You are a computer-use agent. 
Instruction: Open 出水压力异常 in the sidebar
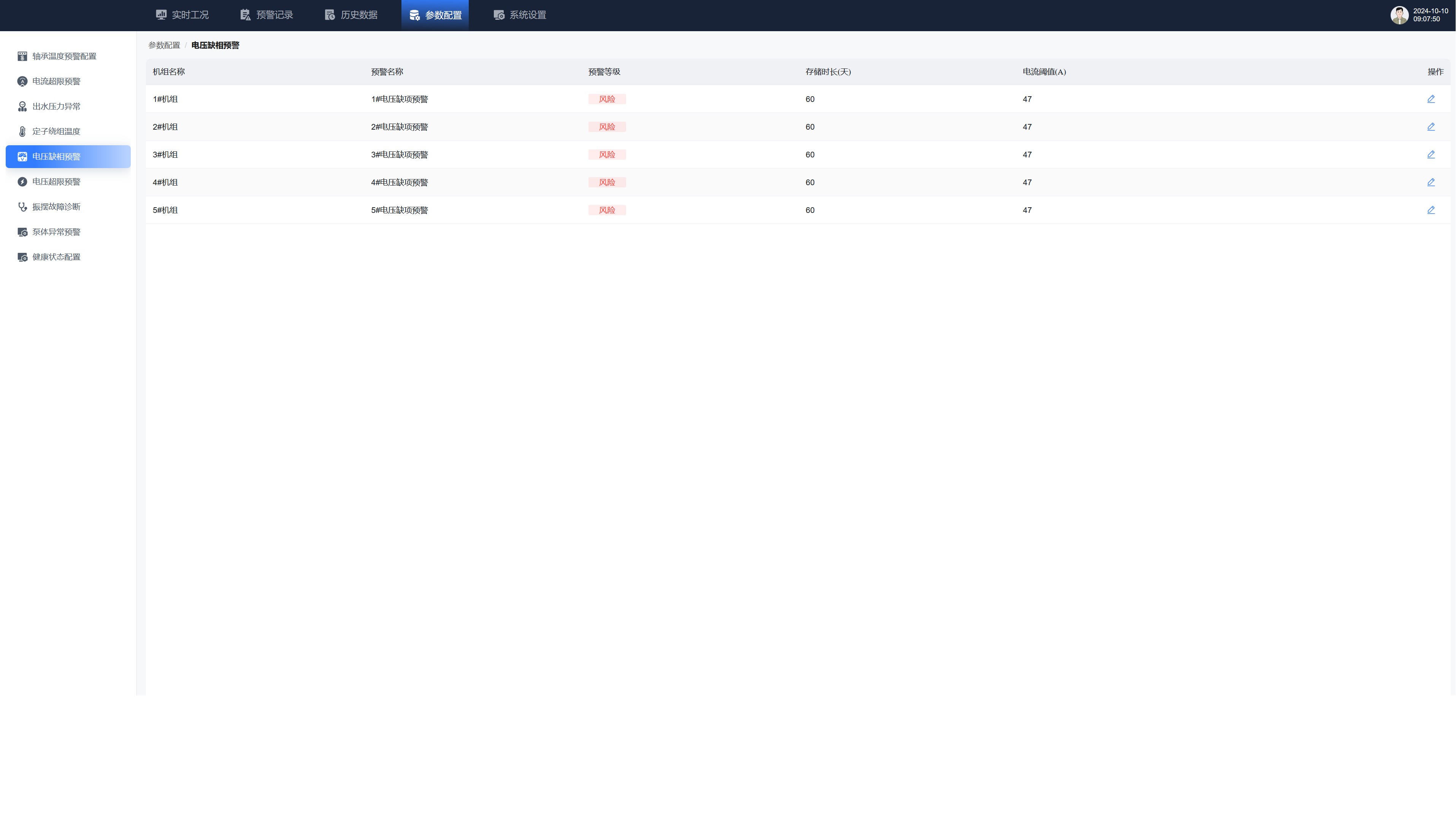pyautogui.click(x=56, y=106)
